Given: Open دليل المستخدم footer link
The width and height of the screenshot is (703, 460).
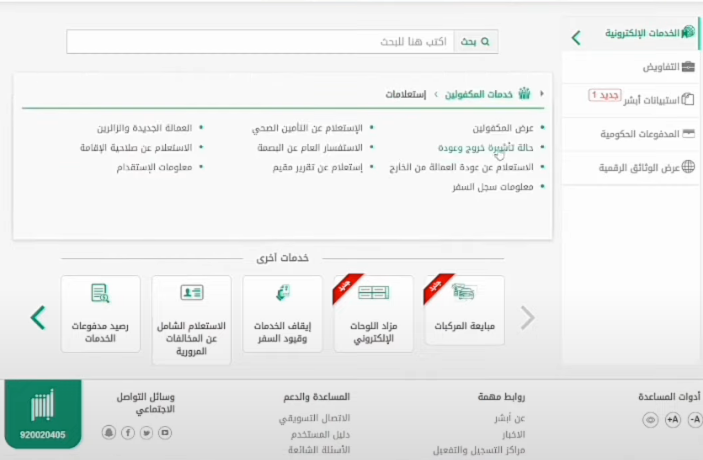Looking at the screenshot, I should (x=320, y=434).
